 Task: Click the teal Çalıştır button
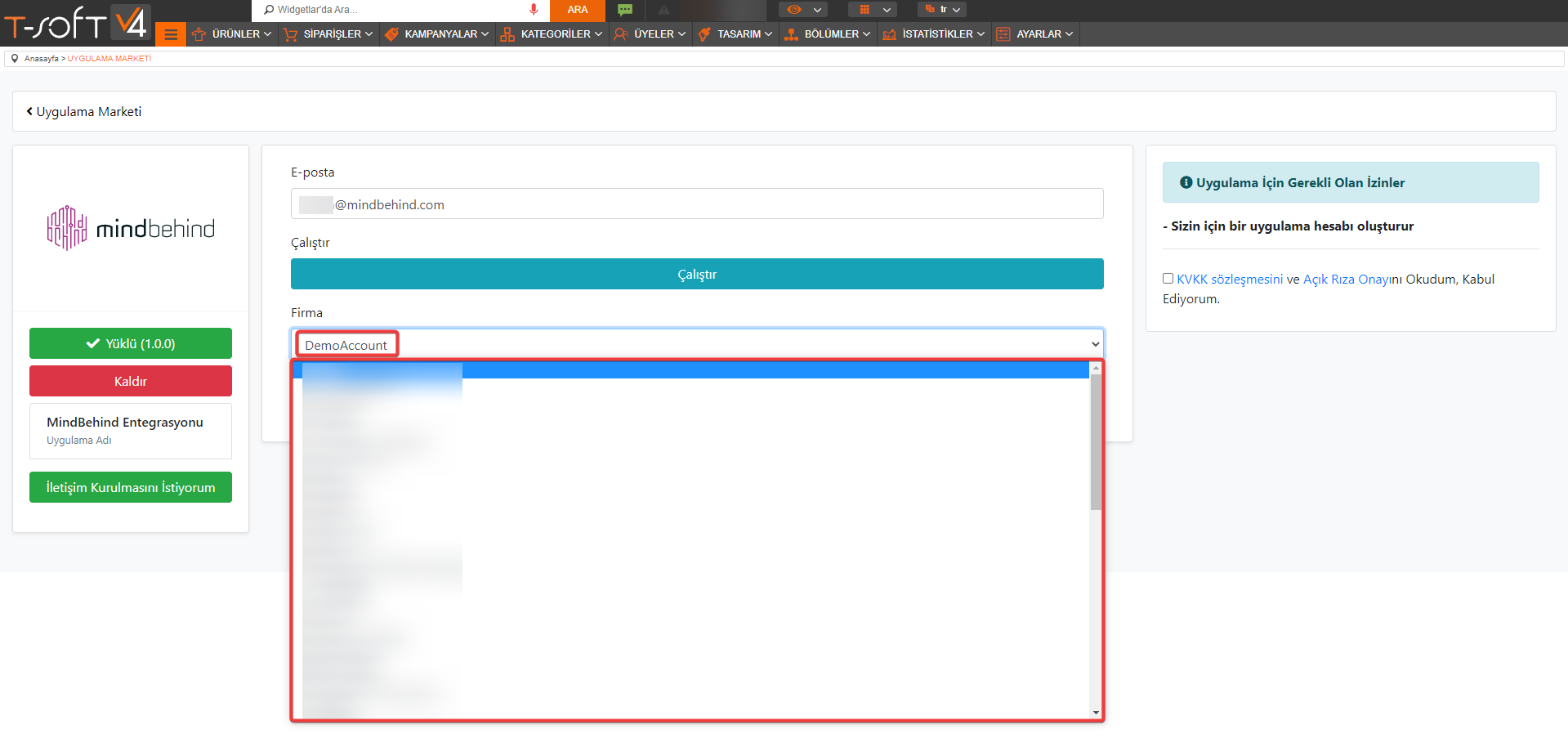point(697,274)
